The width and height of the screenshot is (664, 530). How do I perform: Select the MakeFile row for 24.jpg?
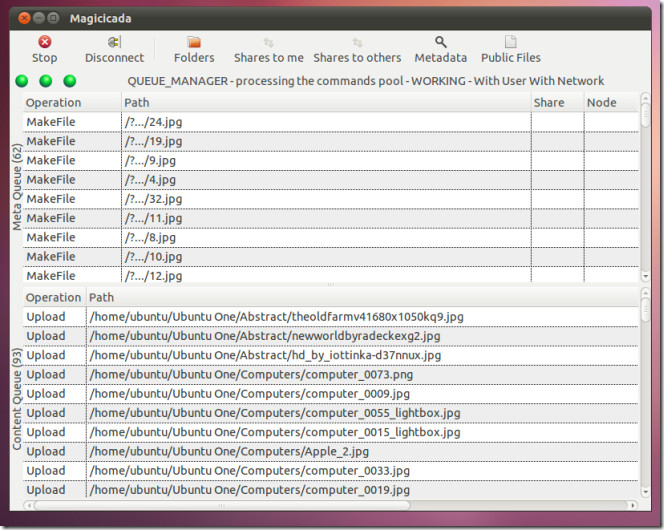click(330, 122)
